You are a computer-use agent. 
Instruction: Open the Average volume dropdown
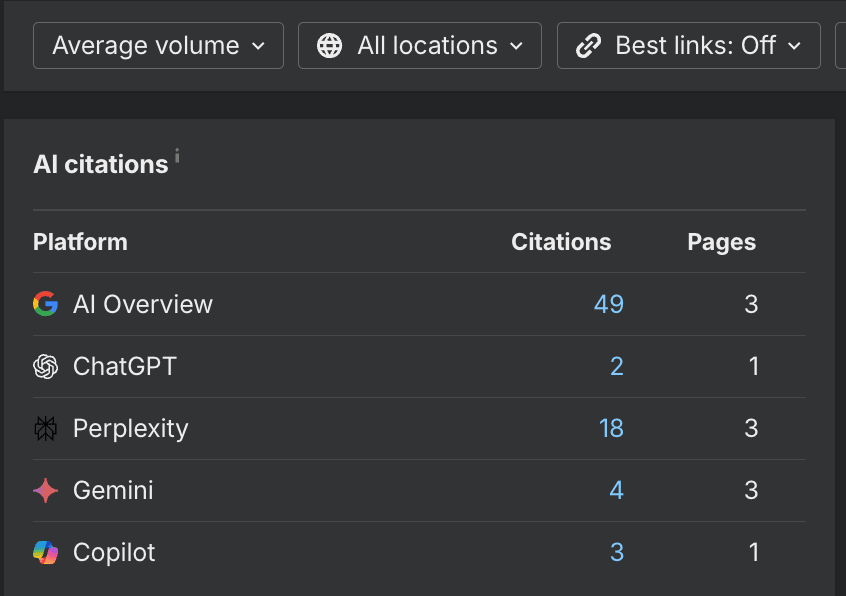pos(158,45)
